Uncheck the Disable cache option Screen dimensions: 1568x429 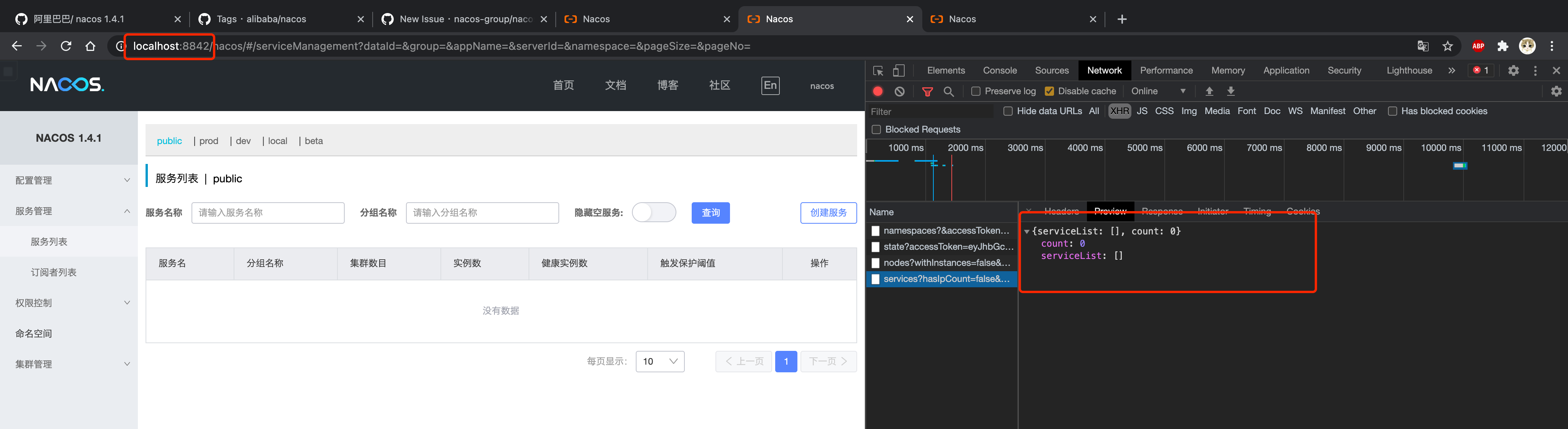pos(1049,91)
